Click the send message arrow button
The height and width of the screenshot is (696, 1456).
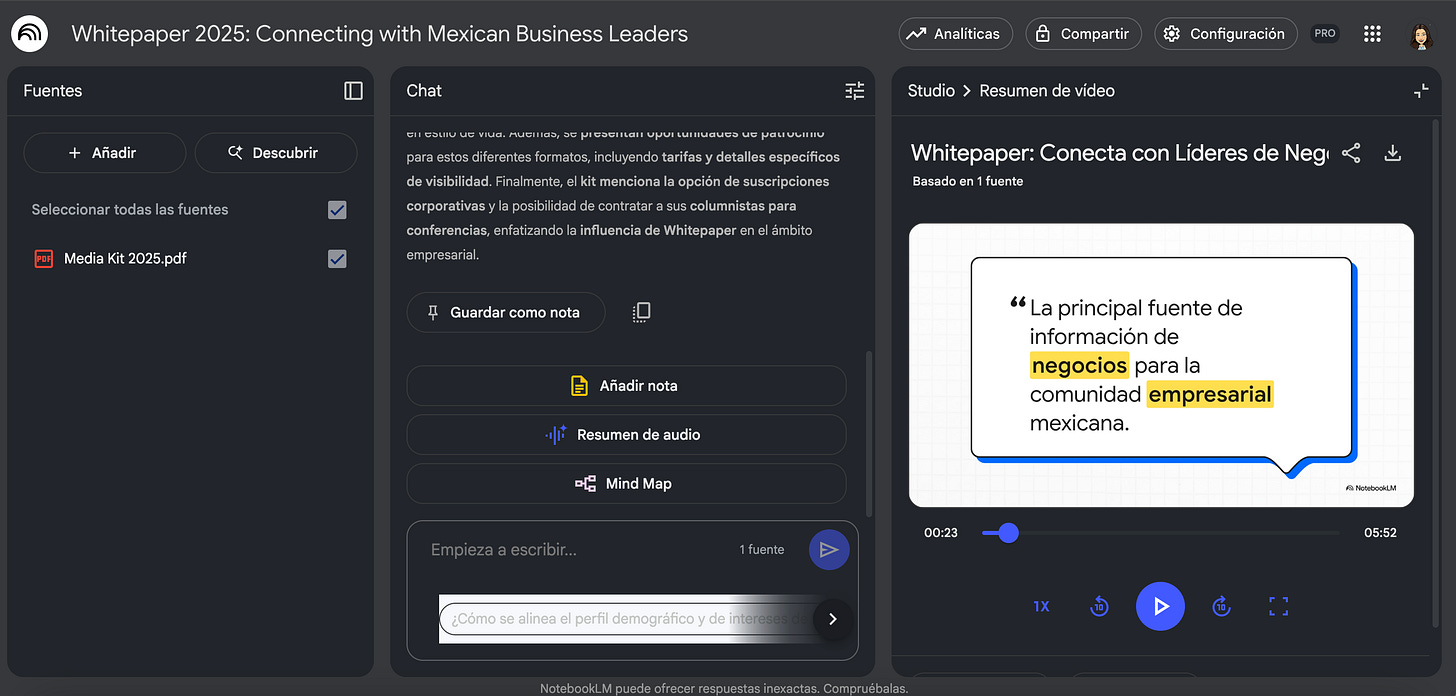[x=829, y=550]
